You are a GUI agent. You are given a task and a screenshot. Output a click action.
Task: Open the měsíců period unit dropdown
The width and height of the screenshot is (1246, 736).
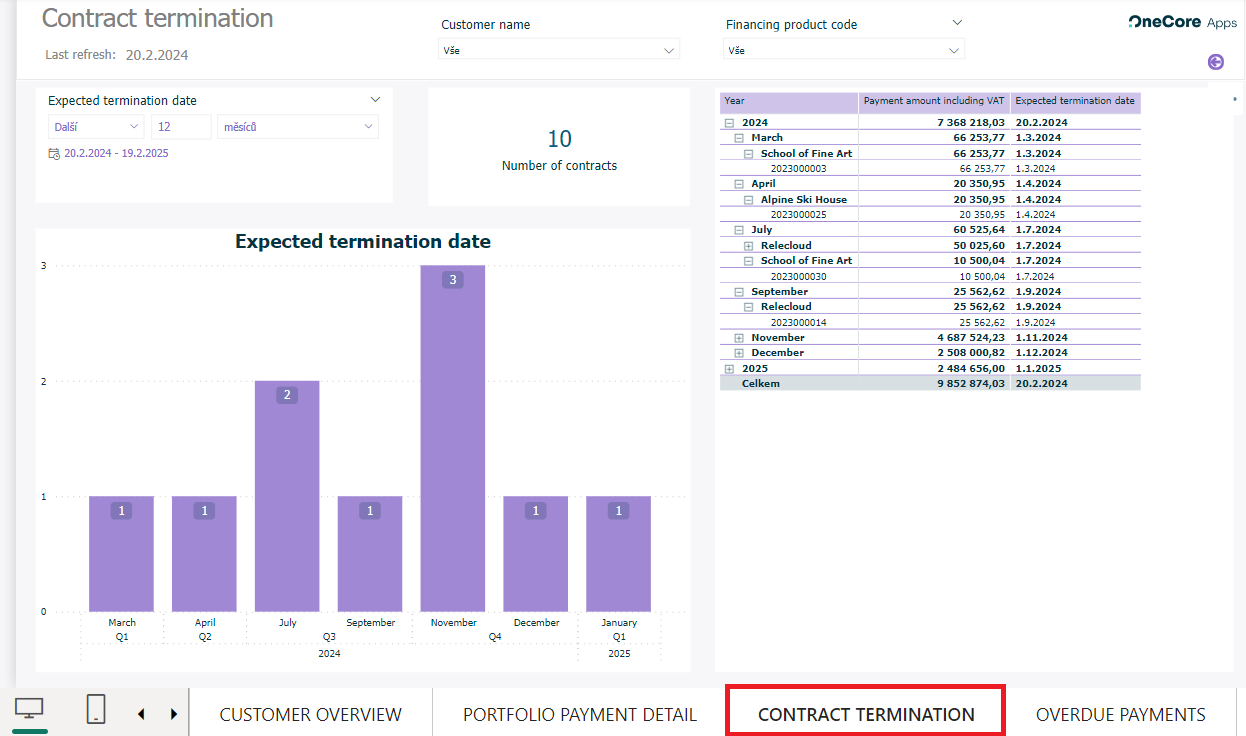point(297,127)
